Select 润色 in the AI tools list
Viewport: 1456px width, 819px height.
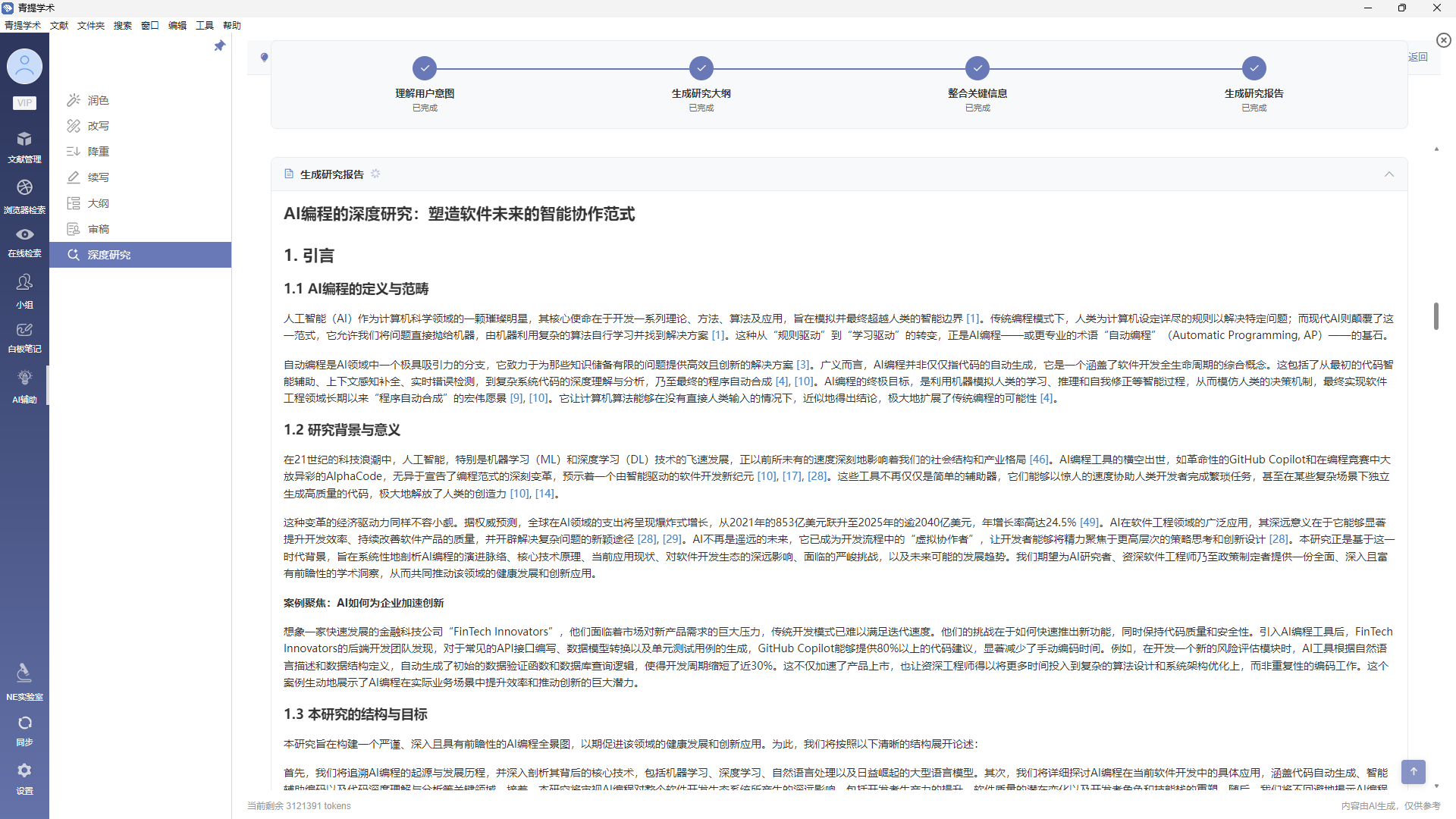click(98, 100)
